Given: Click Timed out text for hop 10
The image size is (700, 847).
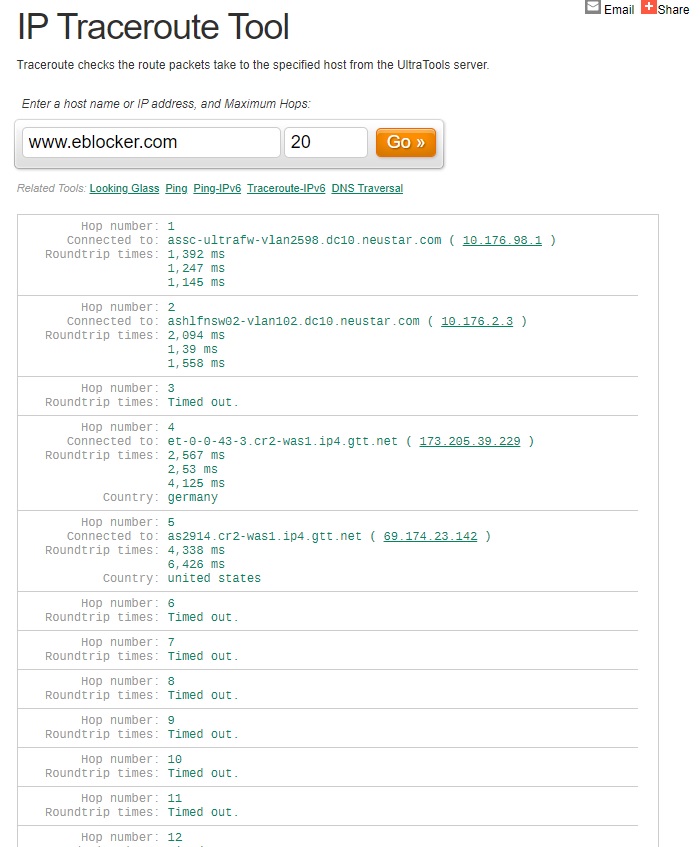Looking at the screenshot, I should (203, 773).
